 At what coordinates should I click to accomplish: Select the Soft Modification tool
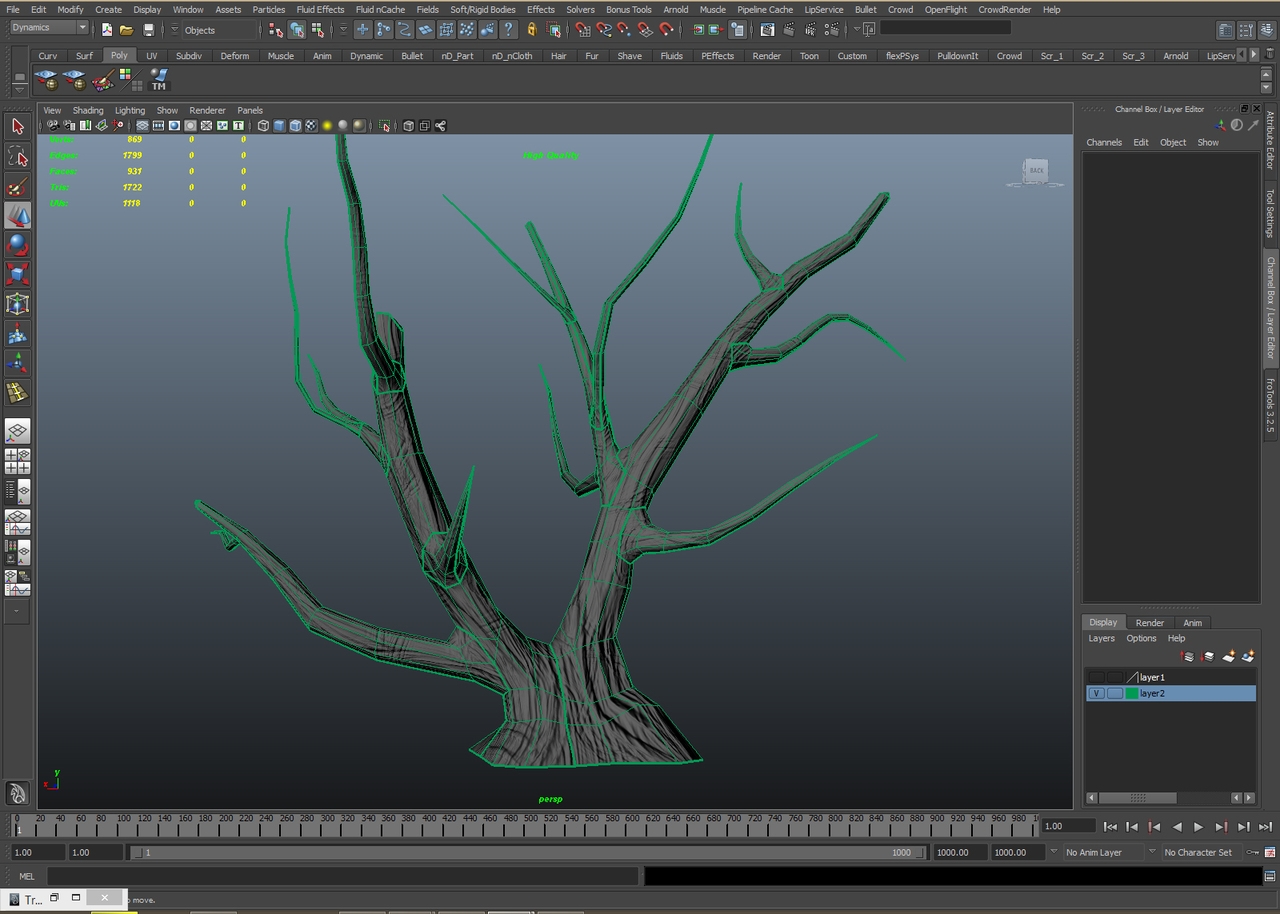(x=17, y=334)
